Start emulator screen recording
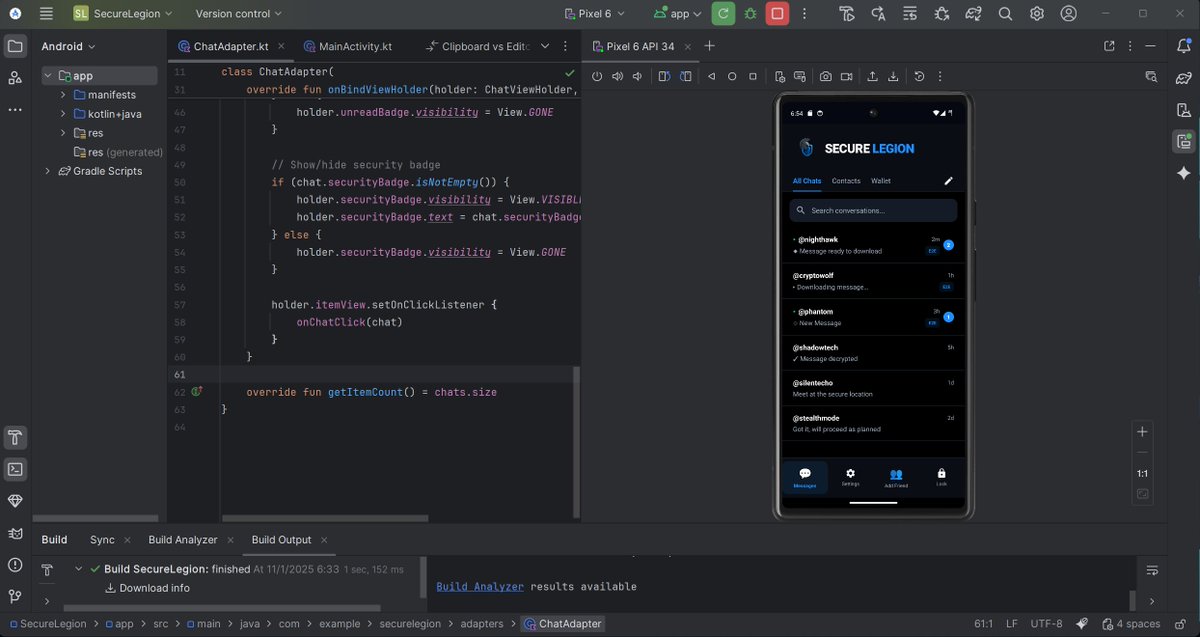This screenshot has height=637, width=1200. pyautogui.click(x=846, y=76)
